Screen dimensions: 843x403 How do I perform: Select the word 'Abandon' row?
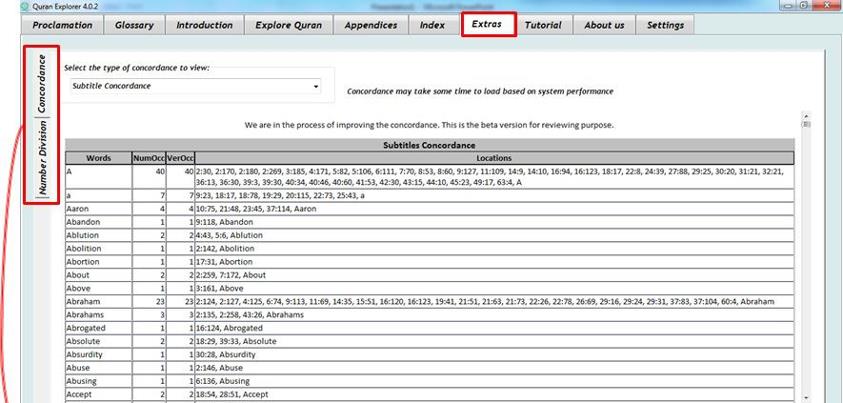point(430,222)
